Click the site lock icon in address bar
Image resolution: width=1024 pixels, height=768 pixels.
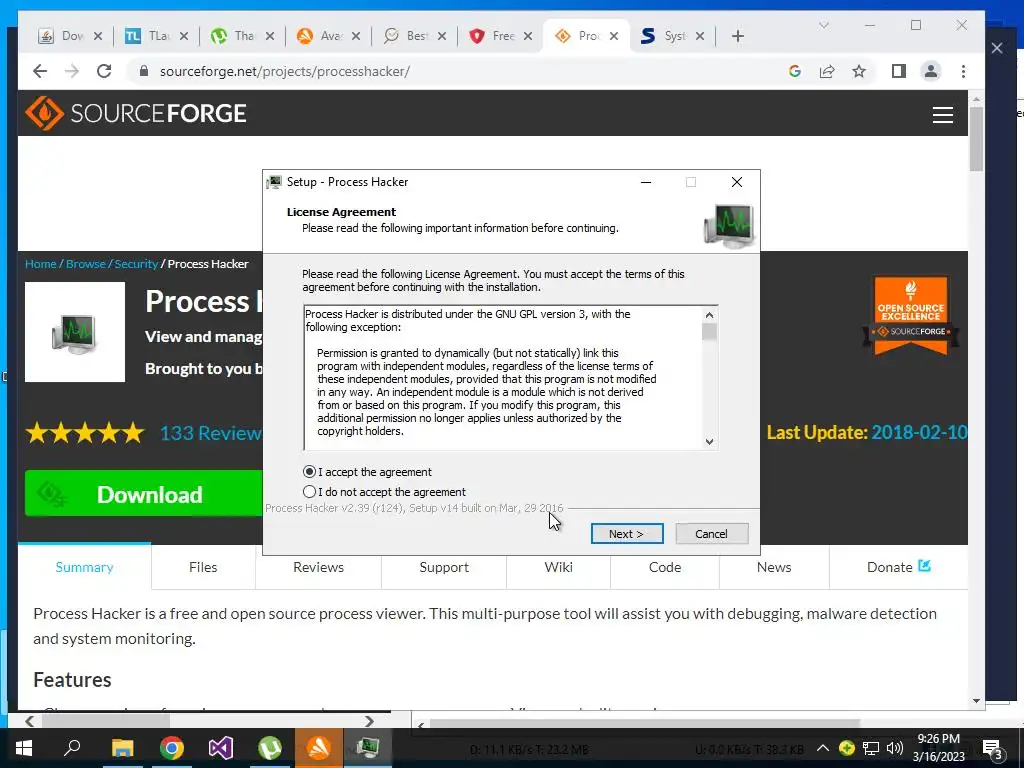[x=144, y=71]
